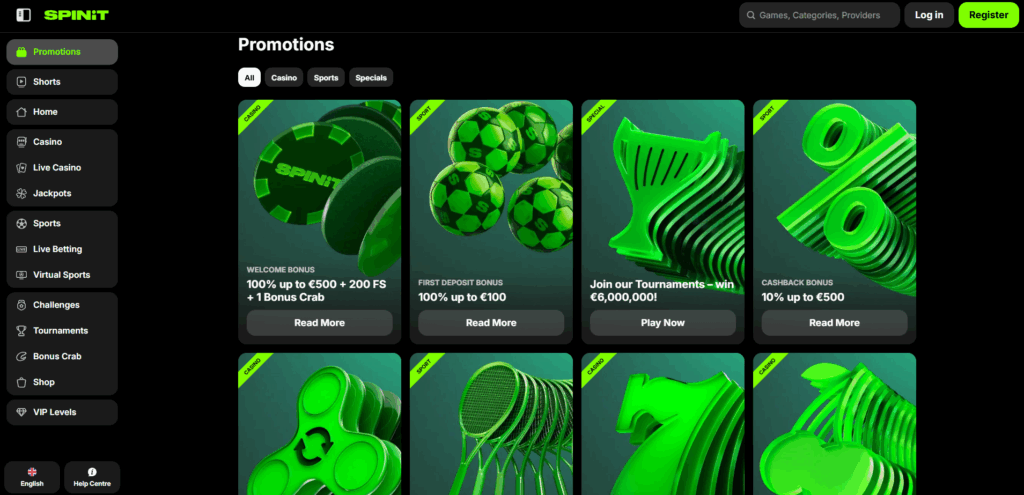The height and width of the screenshot is (495, 1024).
Task: Click the Shop bag icon
Action: tap(22, 383)
